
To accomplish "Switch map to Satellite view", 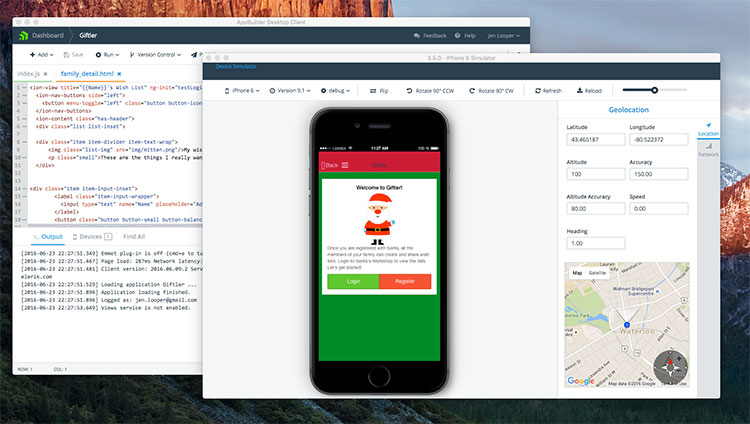I will pyautogui.click(x=597, y=273).
